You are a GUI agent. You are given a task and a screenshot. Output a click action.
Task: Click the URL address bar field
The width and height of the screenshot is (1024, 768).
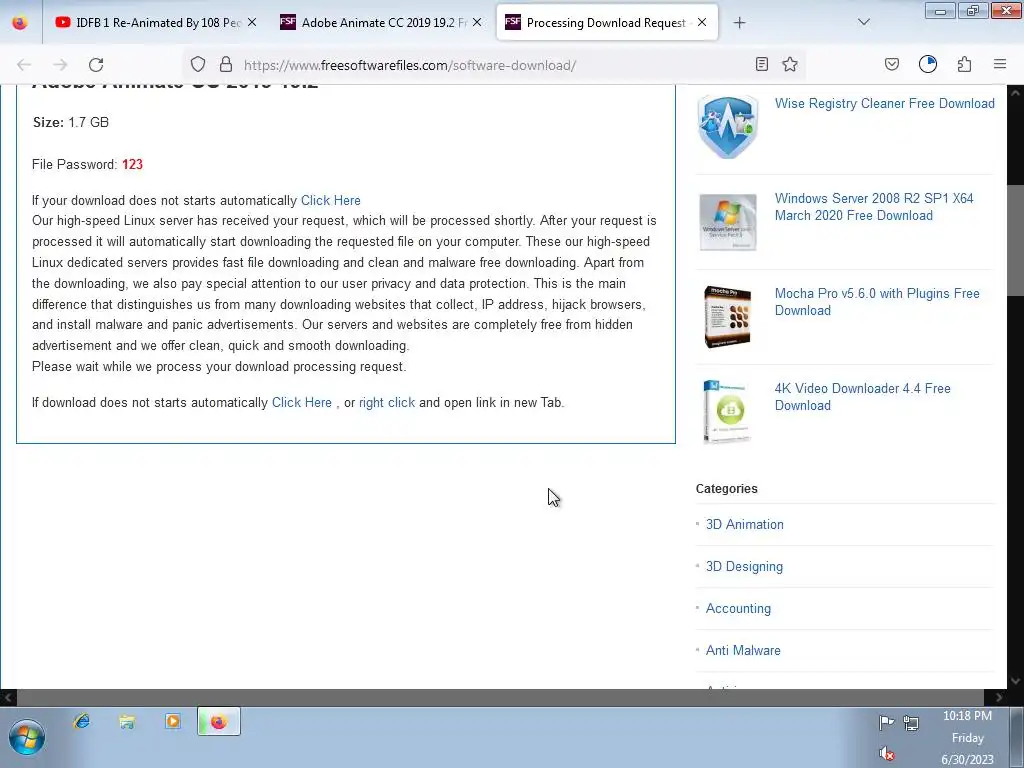(x=496, y=65)
